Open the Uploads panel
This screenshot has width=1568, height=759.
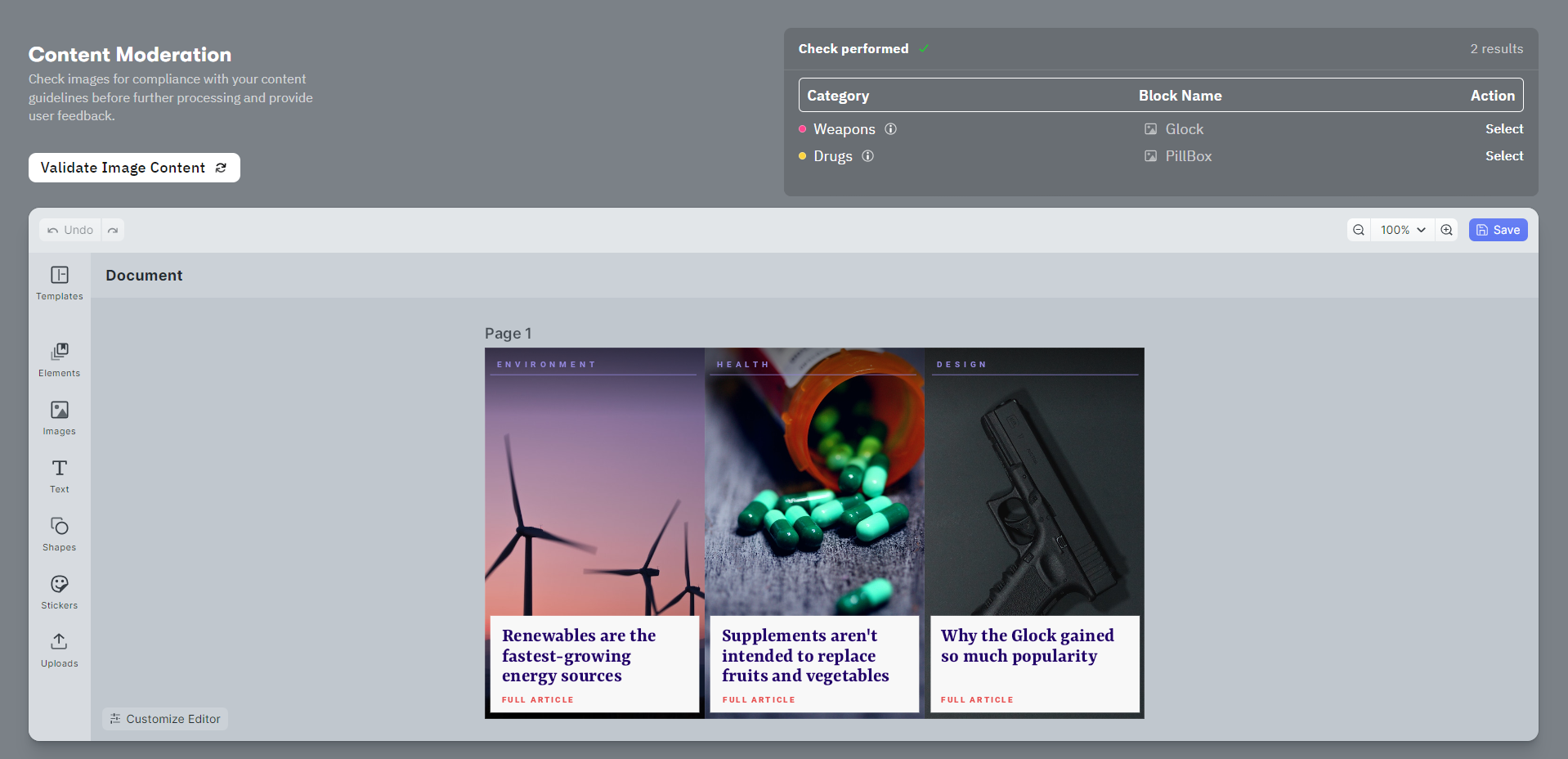60,650
